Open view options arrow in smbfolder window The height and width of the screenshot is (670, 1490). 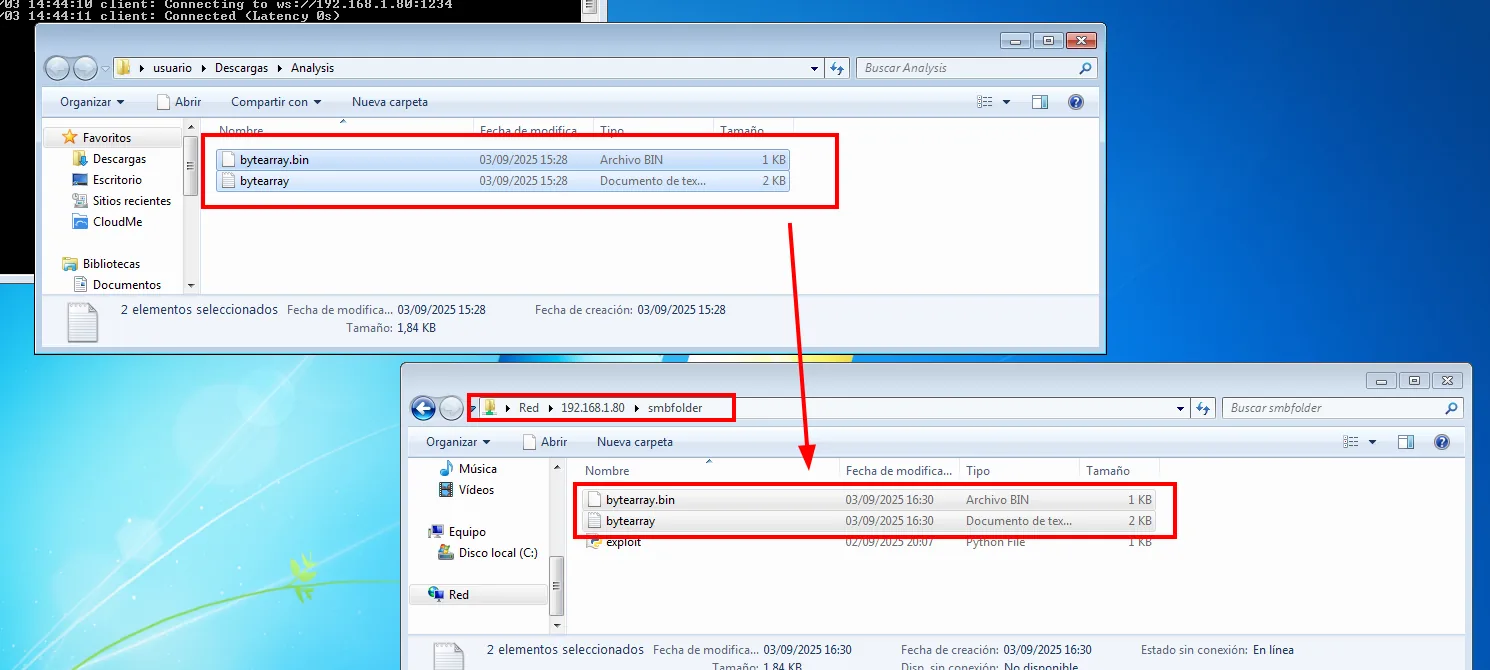1372,442
